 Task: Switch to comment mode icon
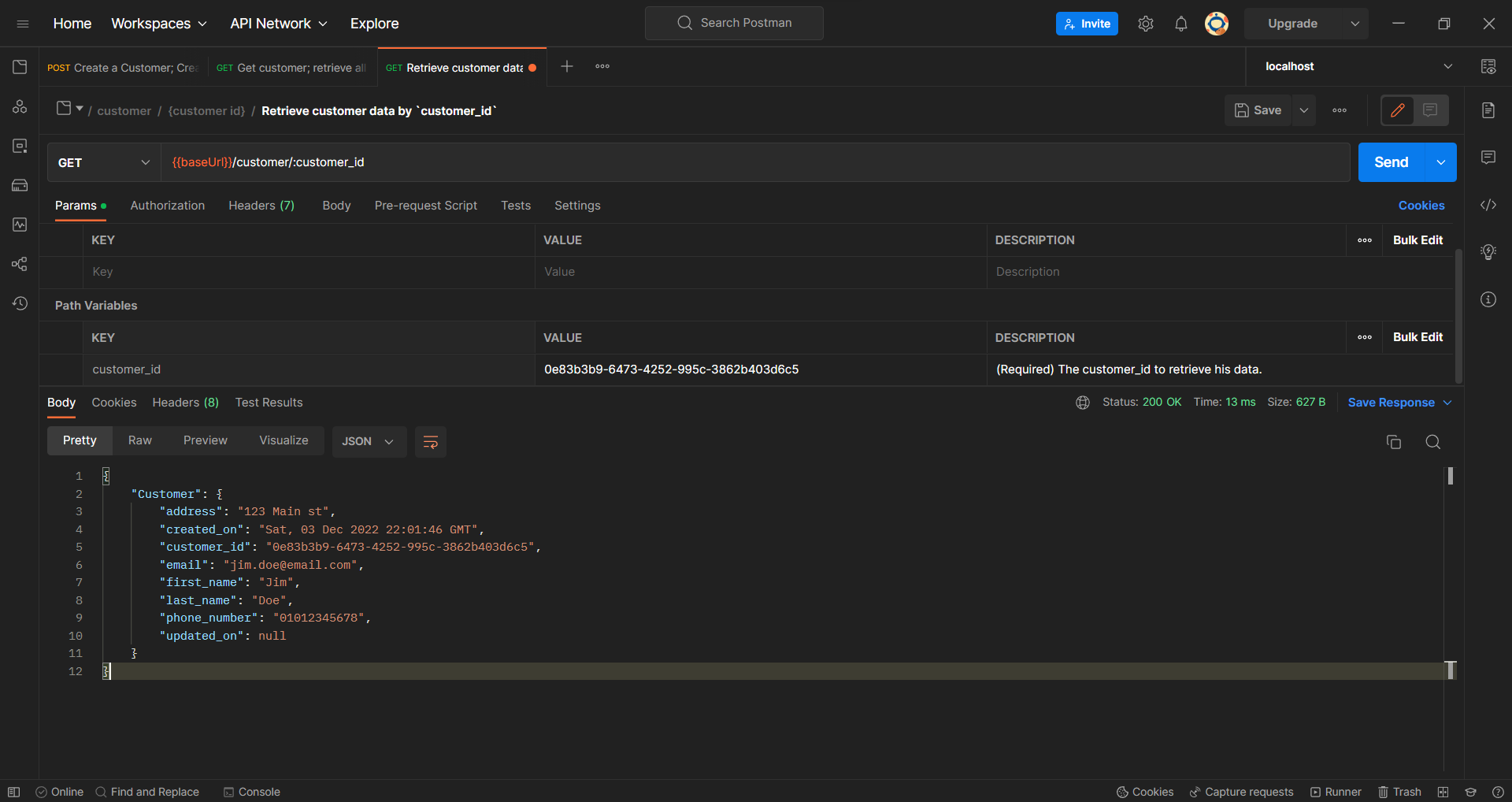[x=1430, y=110]
